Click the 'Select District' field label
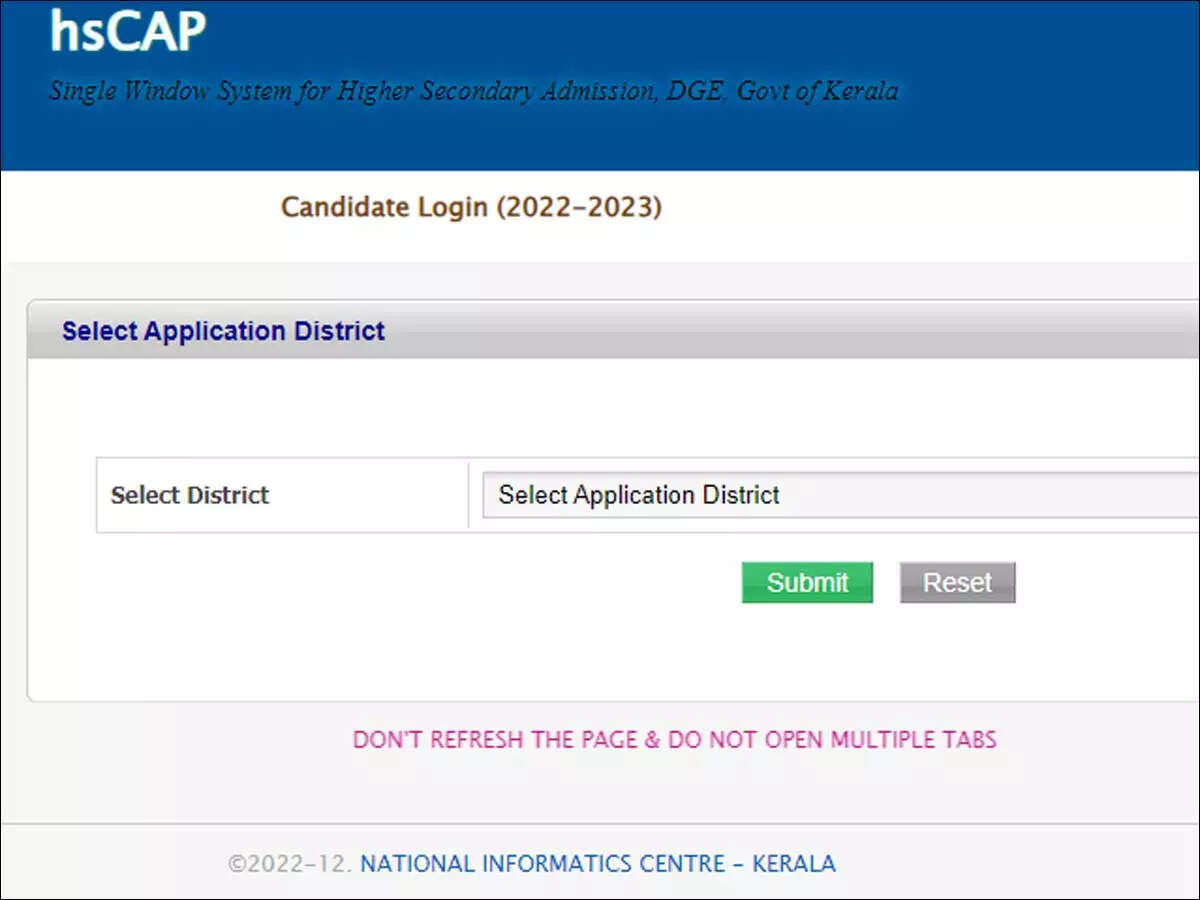 (190, 495)
